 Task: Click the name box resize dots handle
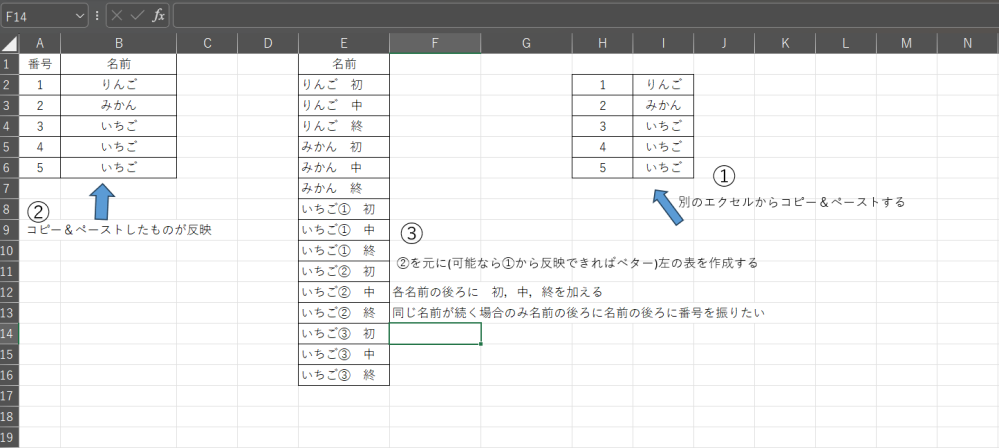coord(97,16)
